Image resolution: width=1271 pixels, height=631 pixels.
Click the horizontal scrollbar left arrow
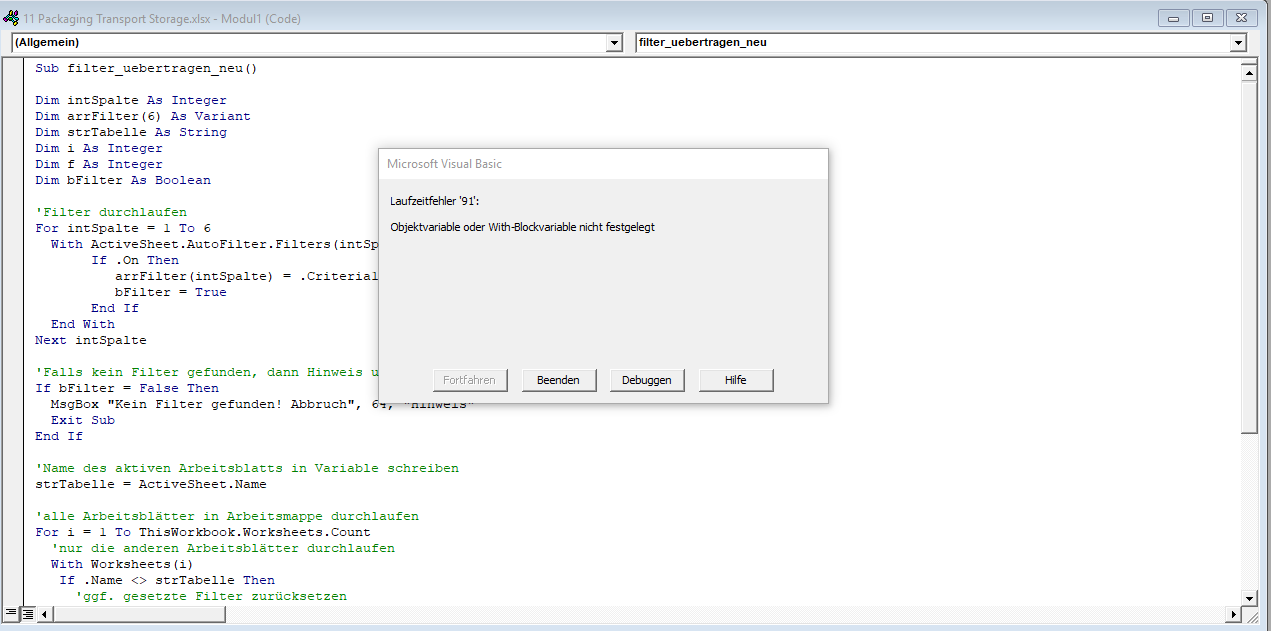pyautogui.click(x=45, y=612)
